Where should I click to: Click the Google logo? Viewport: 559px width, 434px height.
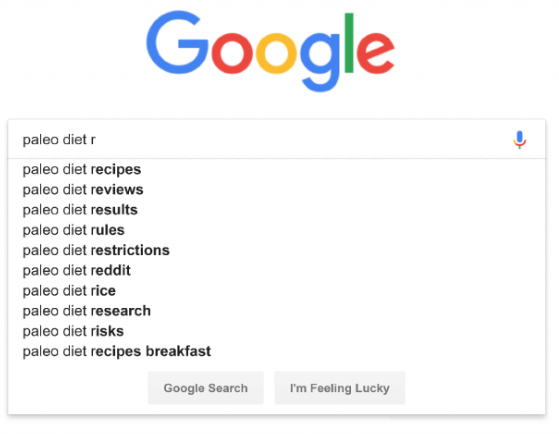coord(270,51)
